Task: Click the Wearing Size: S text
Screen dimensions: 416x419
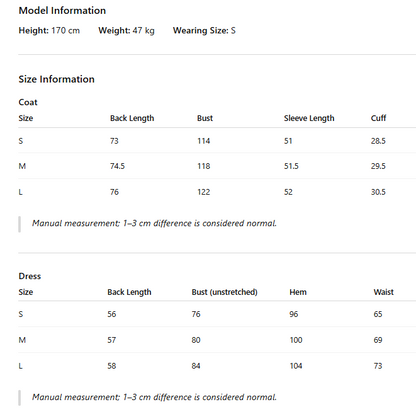Action: (204, 31)
